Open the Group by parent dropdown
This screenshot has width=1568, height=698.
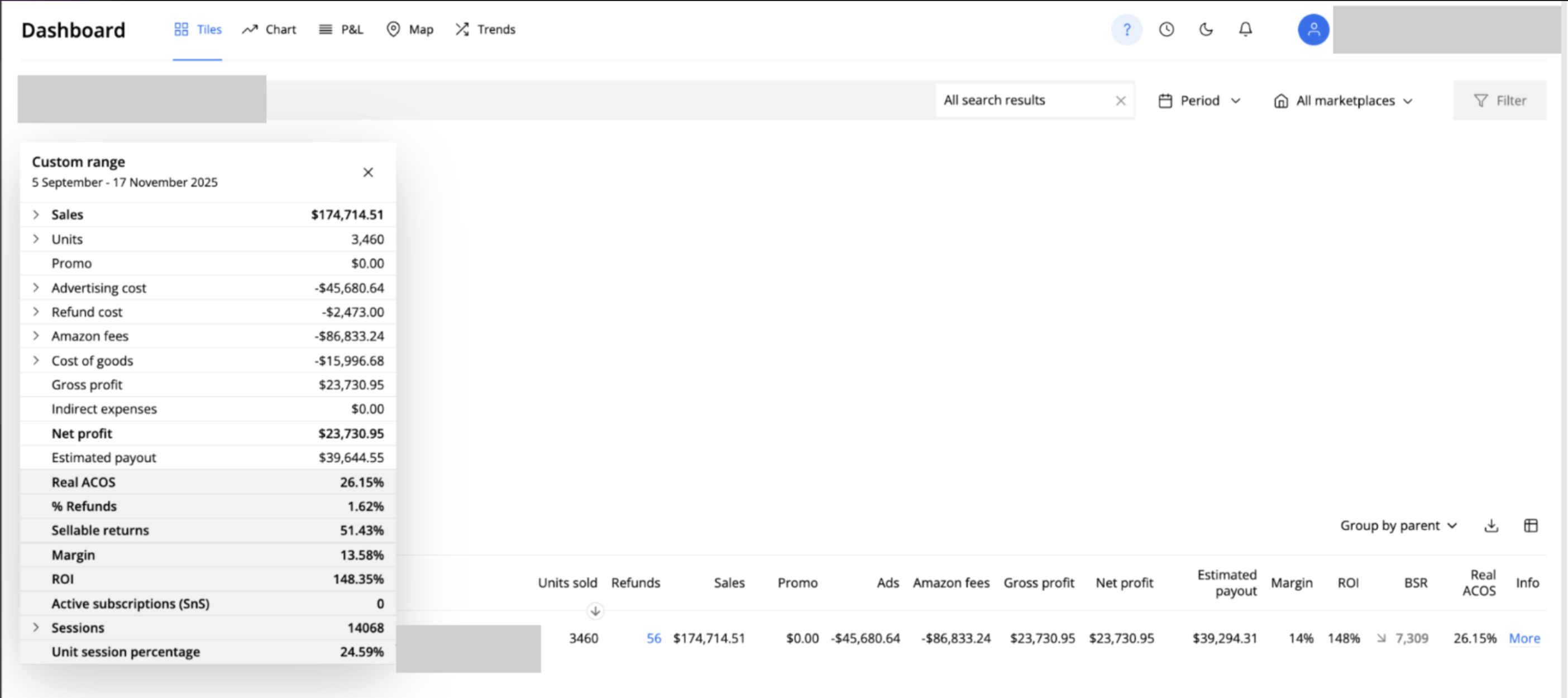(1398, 526)
